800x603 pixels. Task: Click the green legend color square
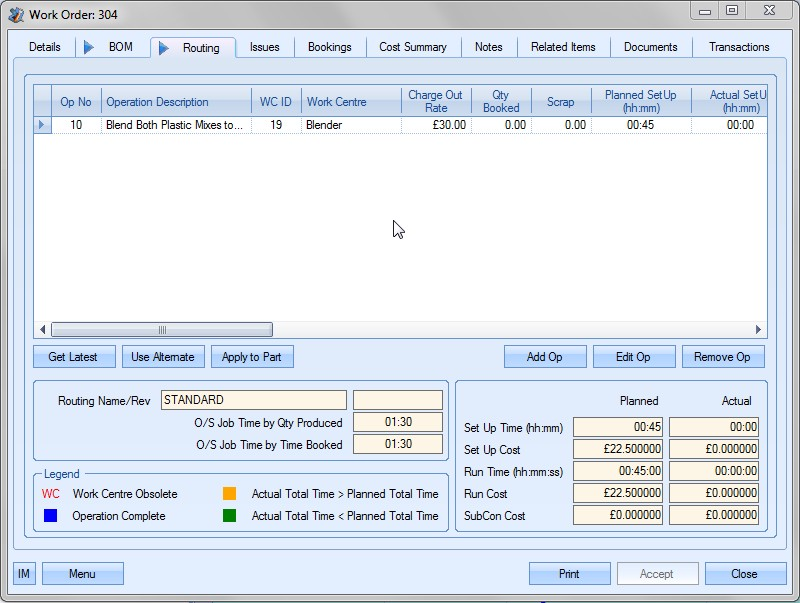tap(229, 516)
